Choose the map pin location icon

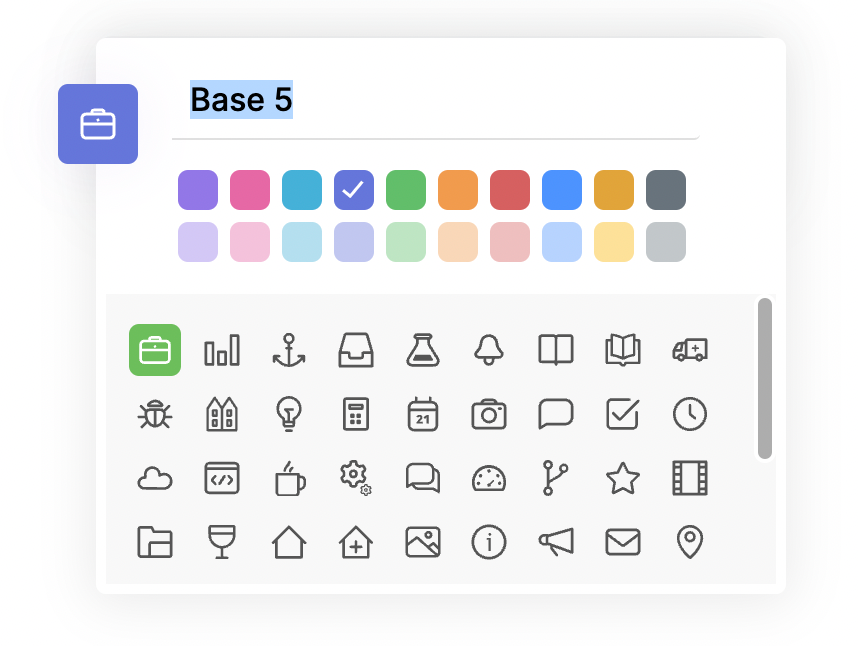tap(690, 542)
